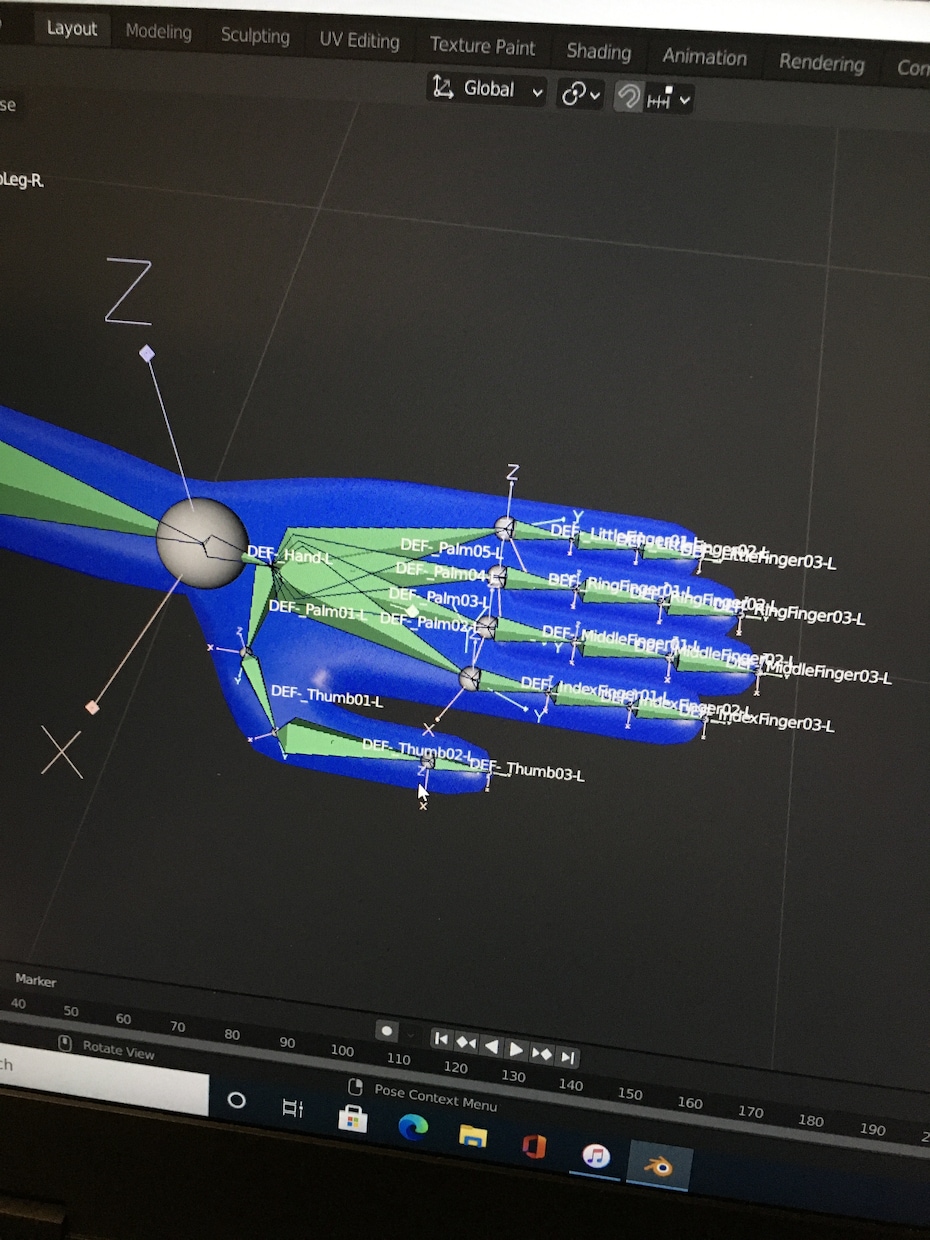Launch Microsoft Edge from the taskbar

[412, 1126]
